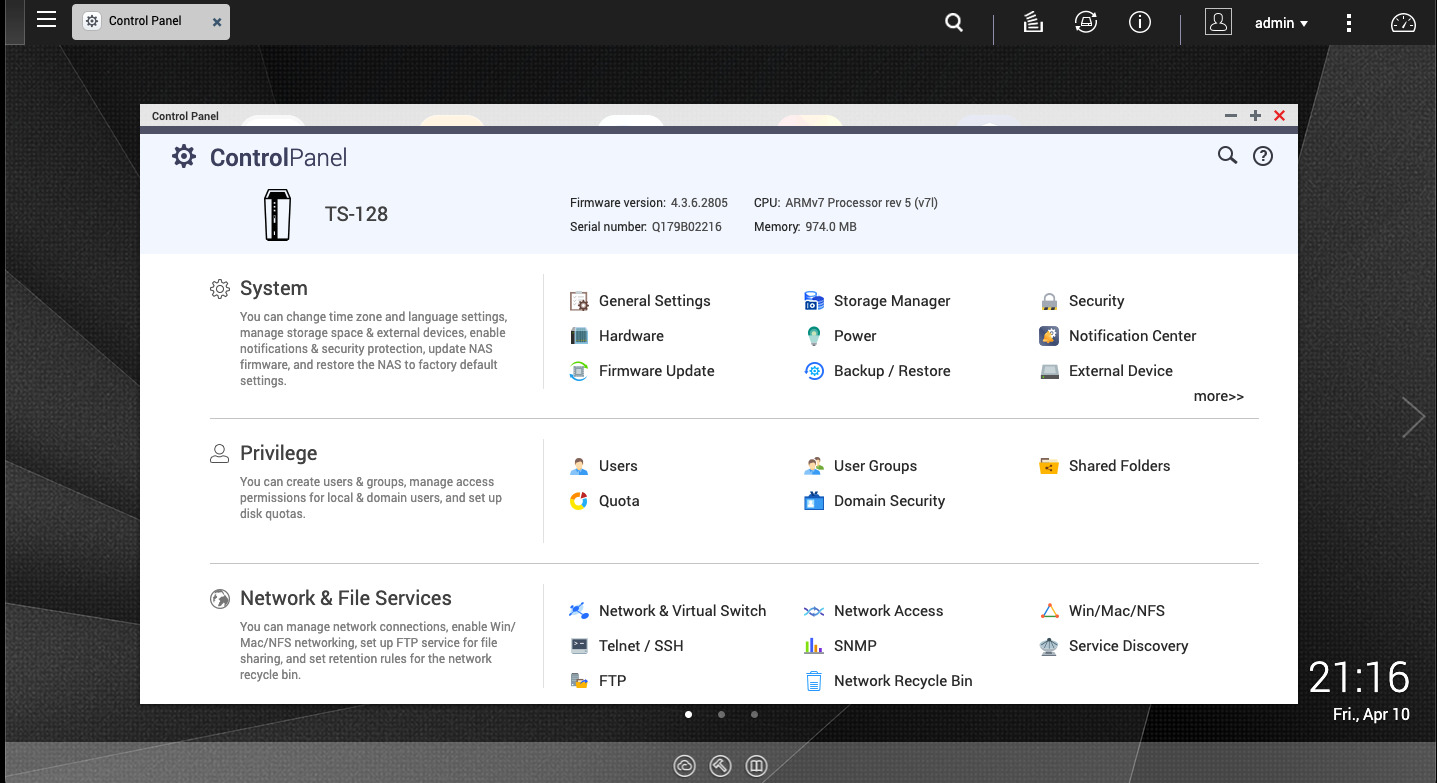Open Network & File Services heading
Viewport: 1437px width, 783px height.
pyautogui.click(x=346, y=598)
